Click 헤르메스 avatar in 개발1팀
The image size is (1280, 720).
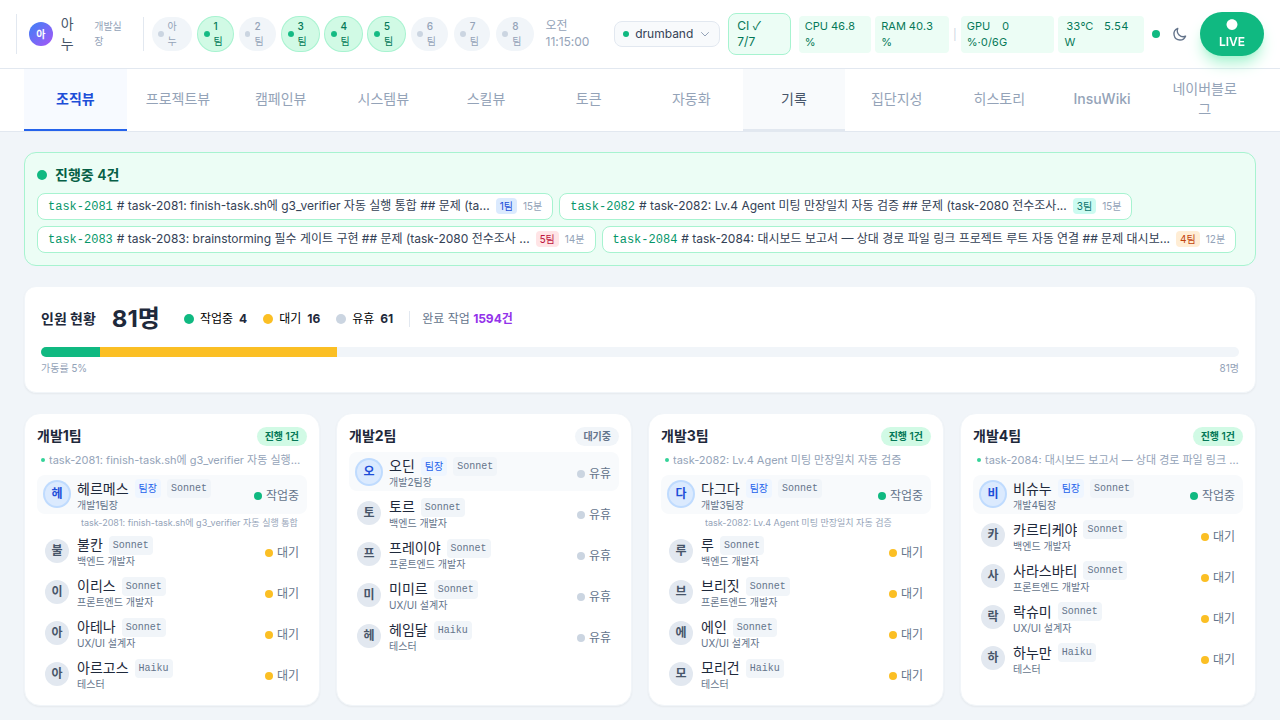click(56, 494)
